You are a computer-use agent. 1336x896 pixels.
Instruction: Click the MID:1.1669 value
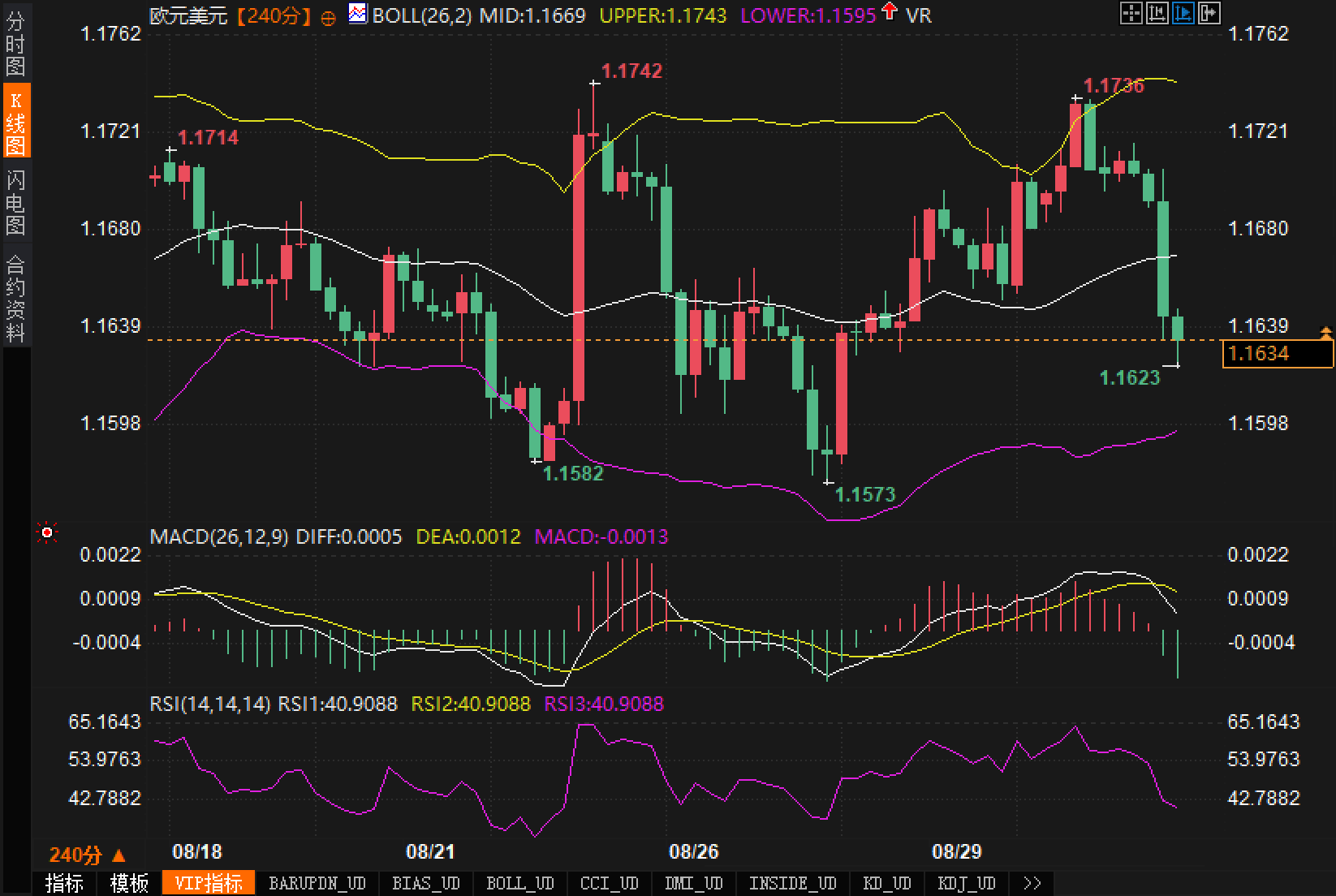click(x=532, y=15)
